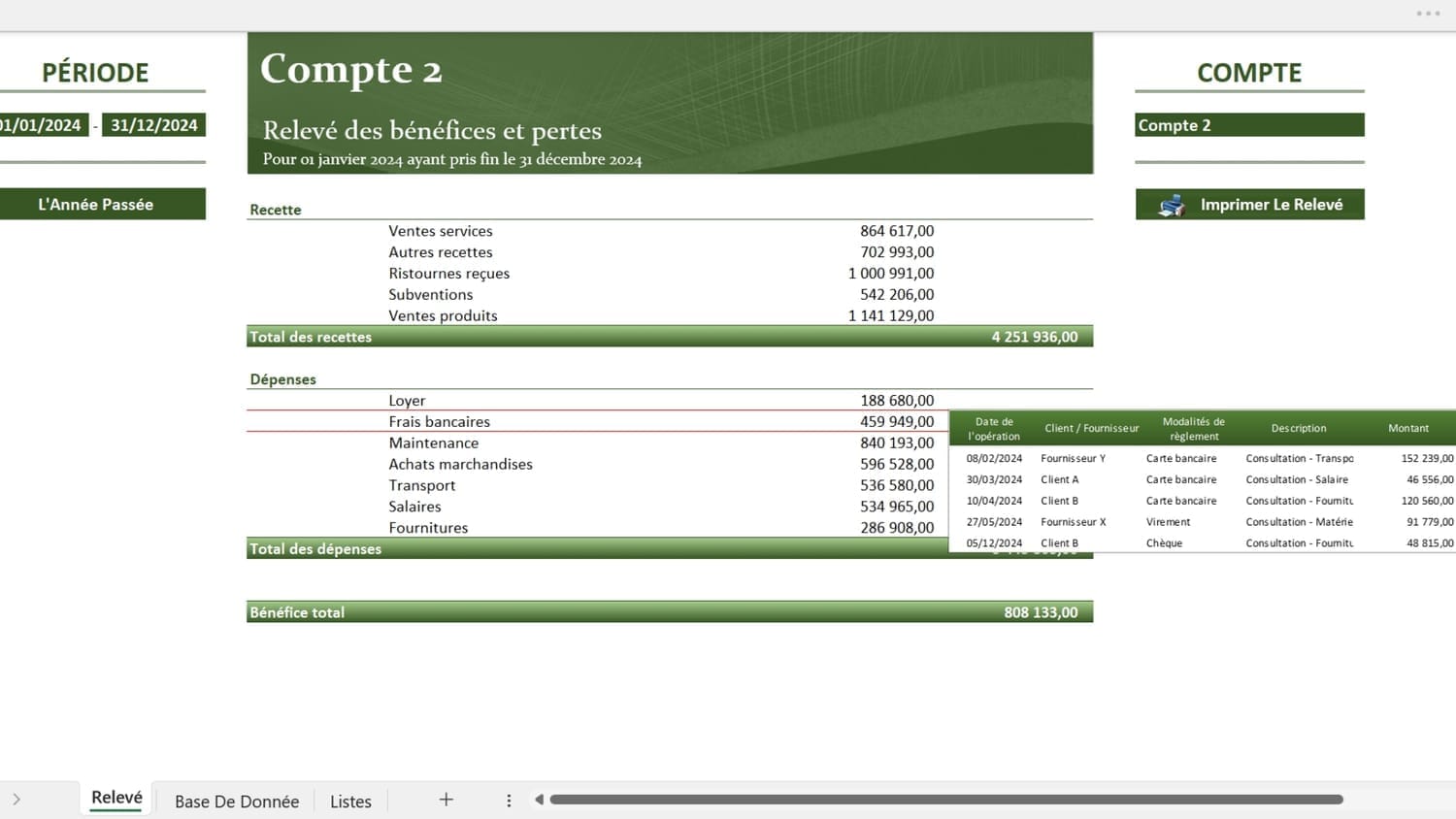Click the Total des recettes label
This screenshot has height=819, width=1456.
[x=311, y=337]
